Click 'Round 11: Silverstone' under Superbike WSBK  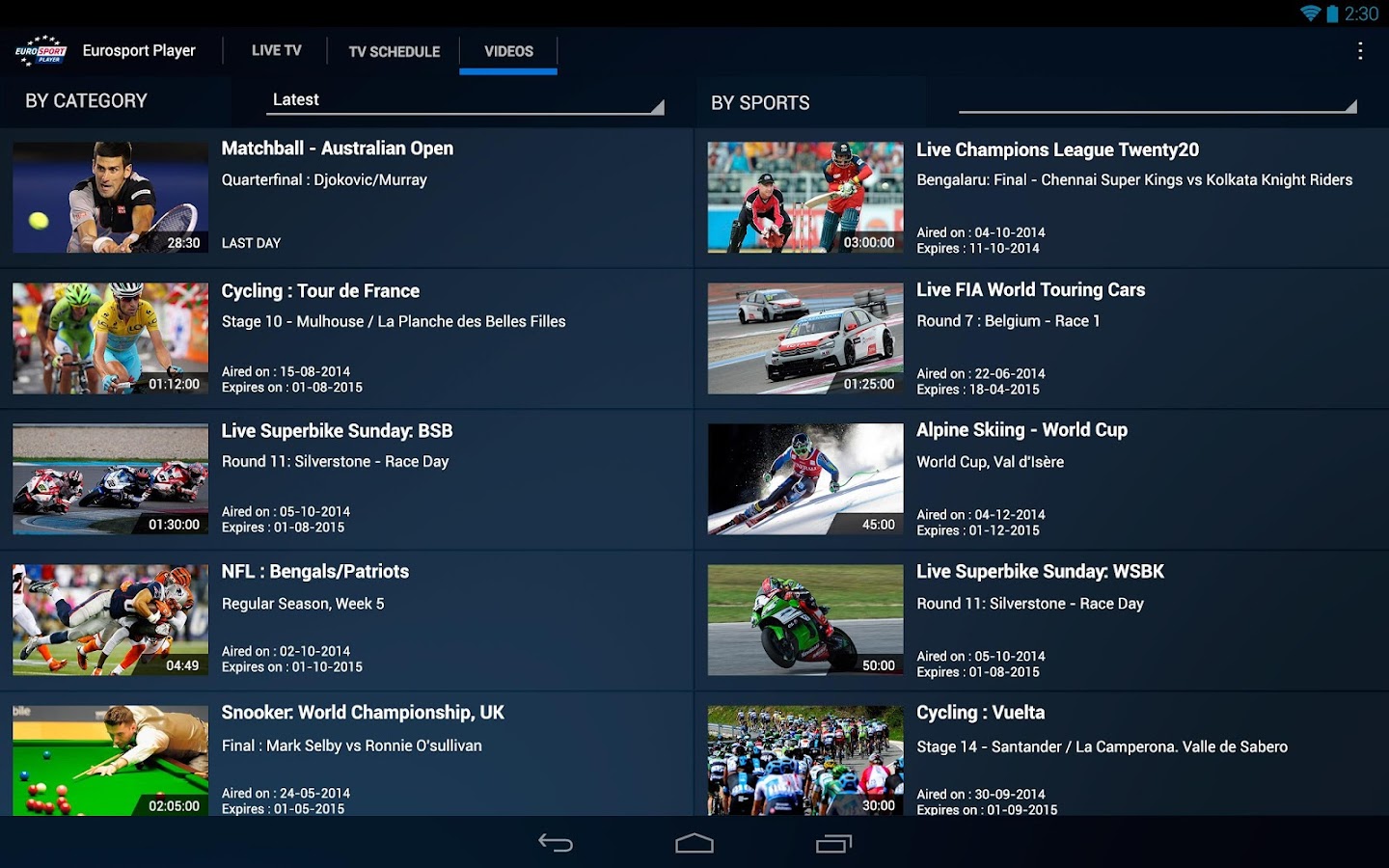coord(1029,604)
